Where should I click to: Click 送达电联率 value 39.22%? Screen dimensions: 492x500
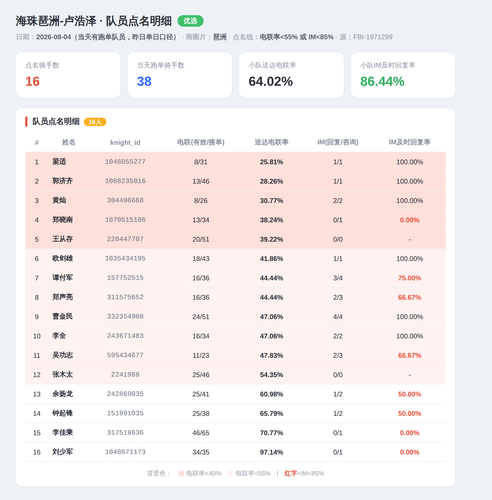(x=271, y=239)
